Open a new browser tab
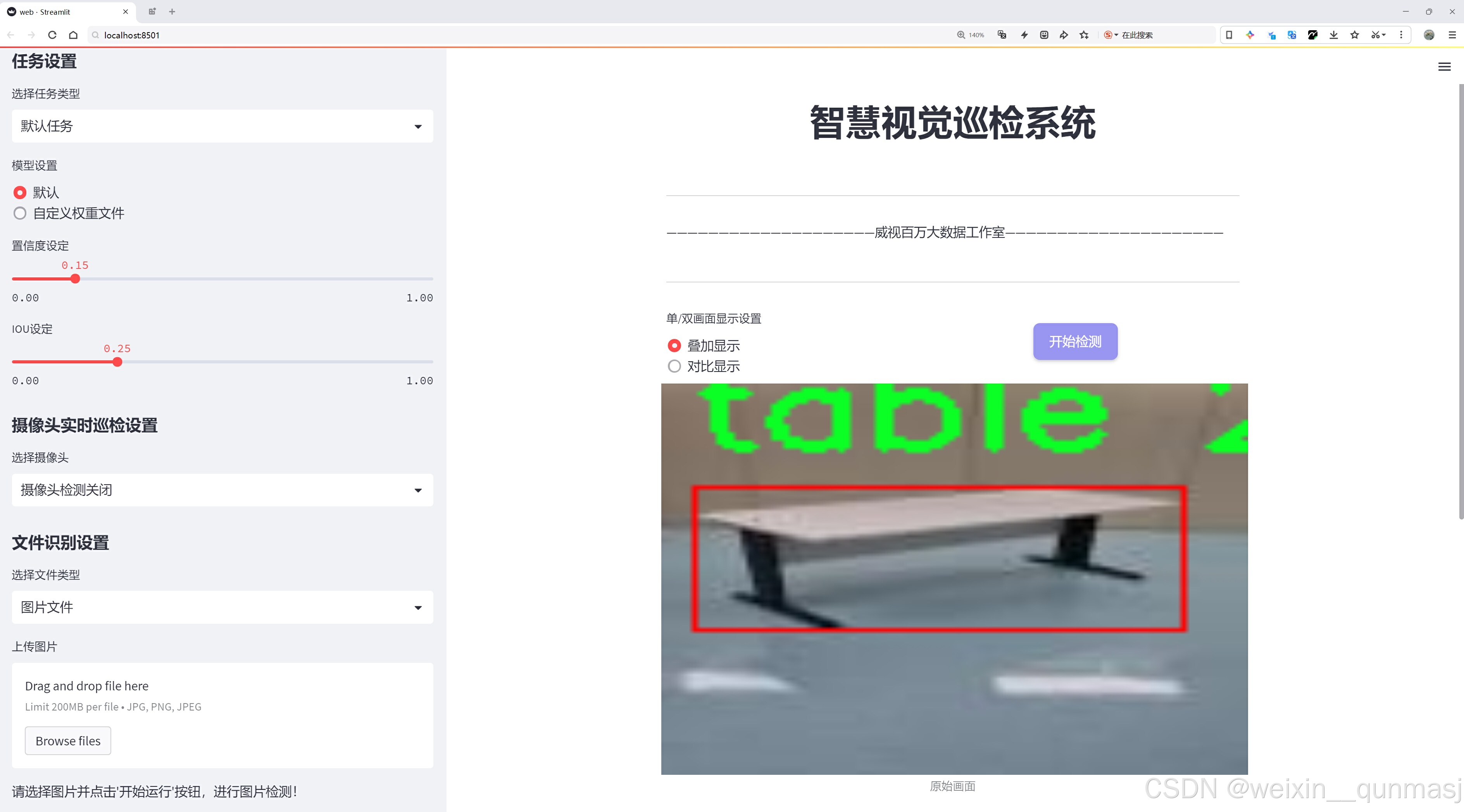 [172, 11]
